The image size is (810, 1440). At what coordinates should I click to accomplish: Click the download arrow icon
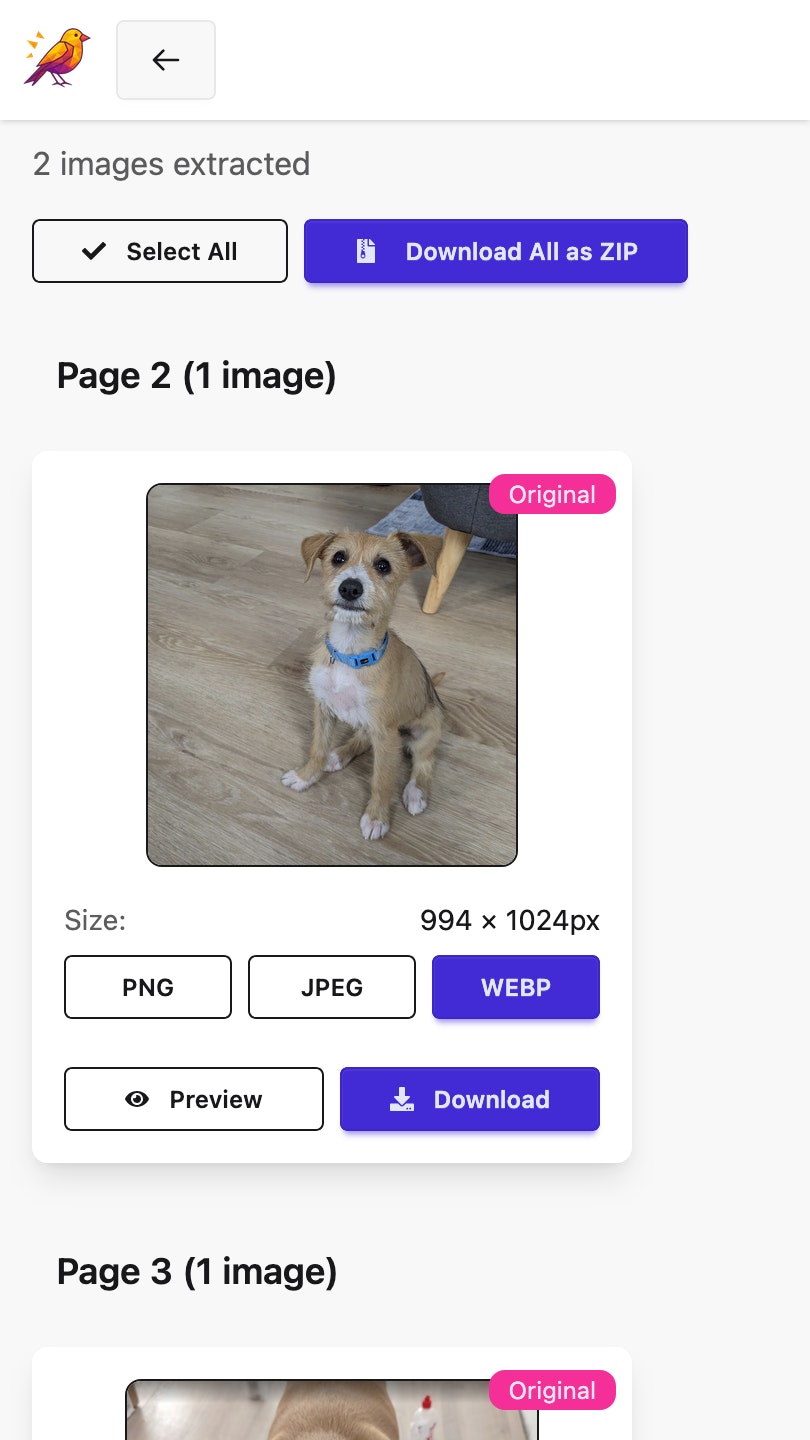(x=401, y=1099)
